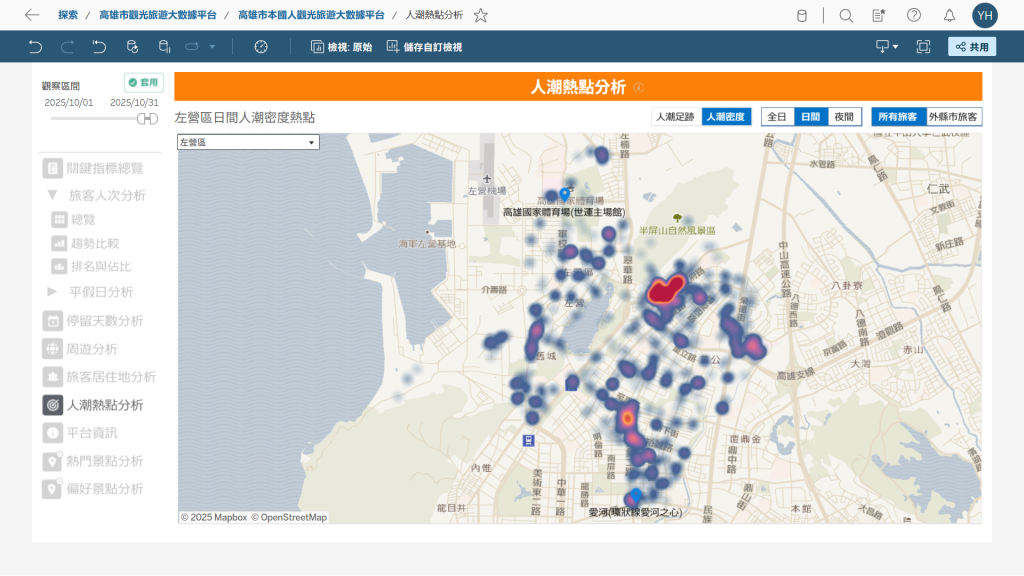Switch to the 人潮足跡 view
This screenshot has height=576, width=1024.
click(x=675, y=117)
